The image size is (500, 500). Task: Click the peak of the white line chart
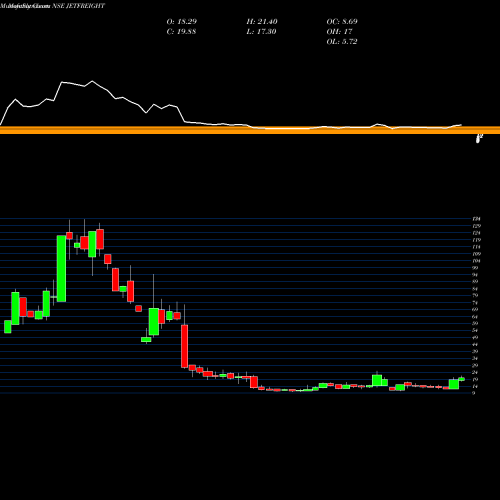tap(92, 81)
